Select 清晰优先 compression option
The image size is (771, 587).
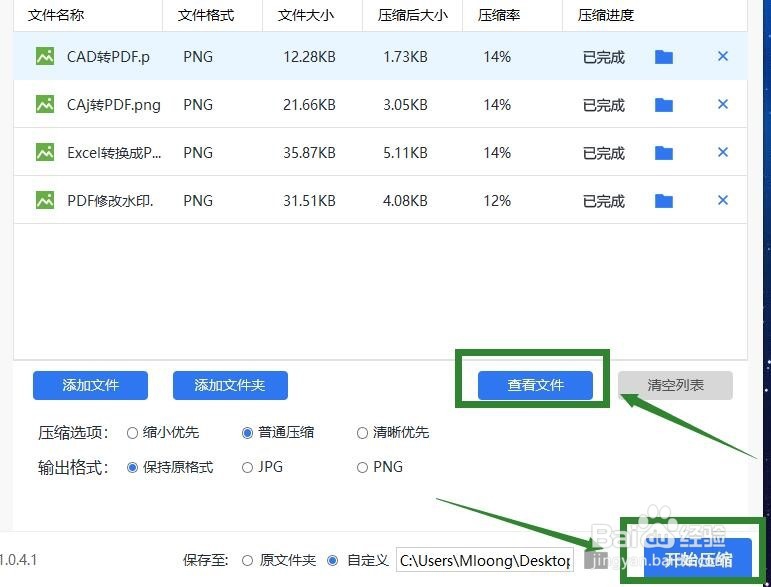(x=362, y=433)
